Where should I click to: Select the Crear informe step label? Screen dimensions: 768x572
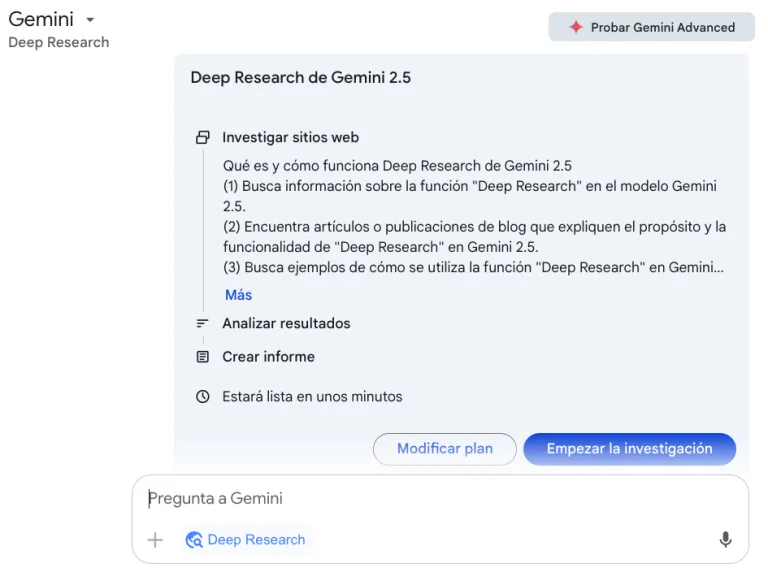[x=268, y=357]
